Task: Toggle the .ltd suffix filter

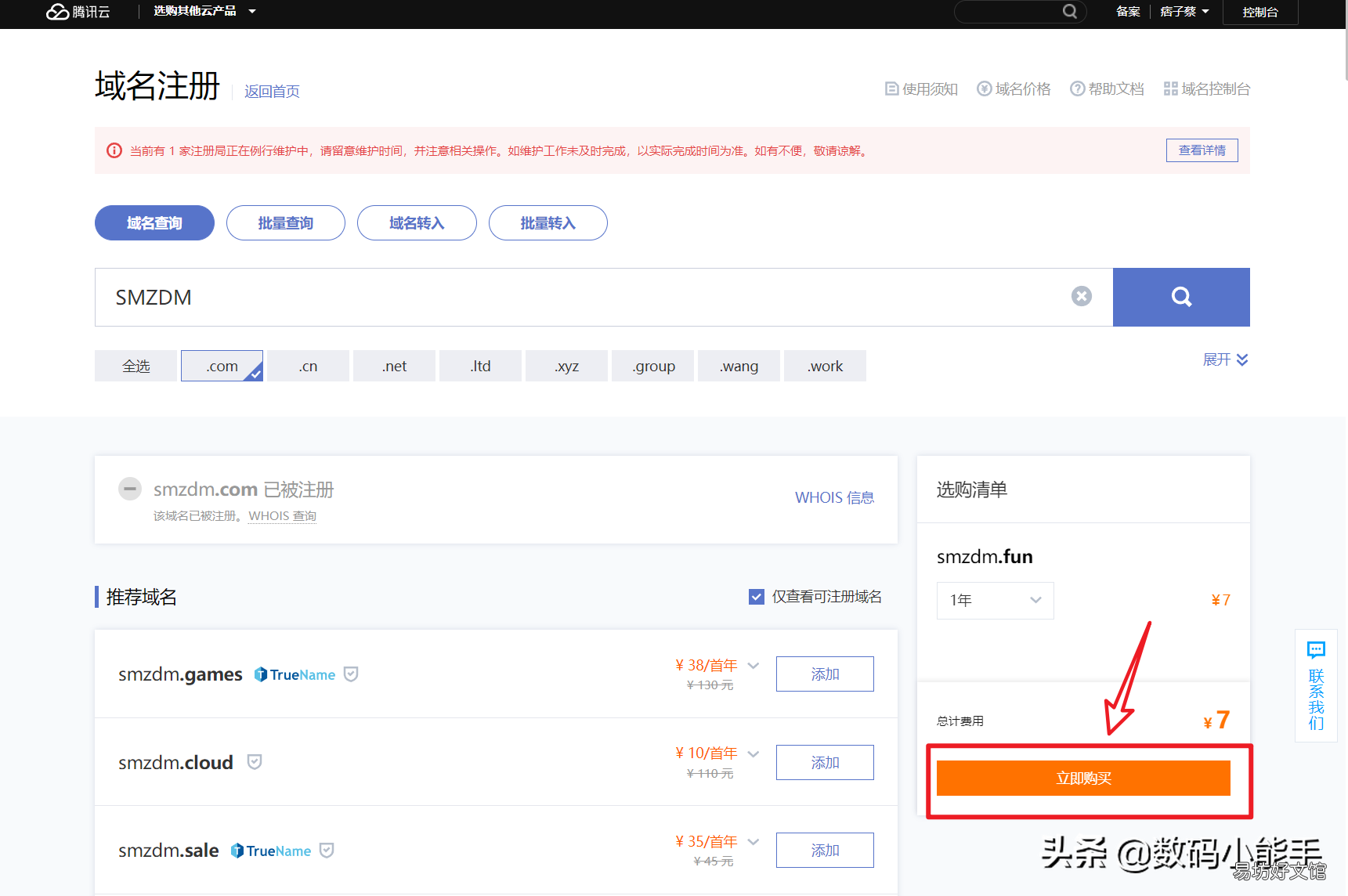Action: pyautogui.click(x=480, y=366)
